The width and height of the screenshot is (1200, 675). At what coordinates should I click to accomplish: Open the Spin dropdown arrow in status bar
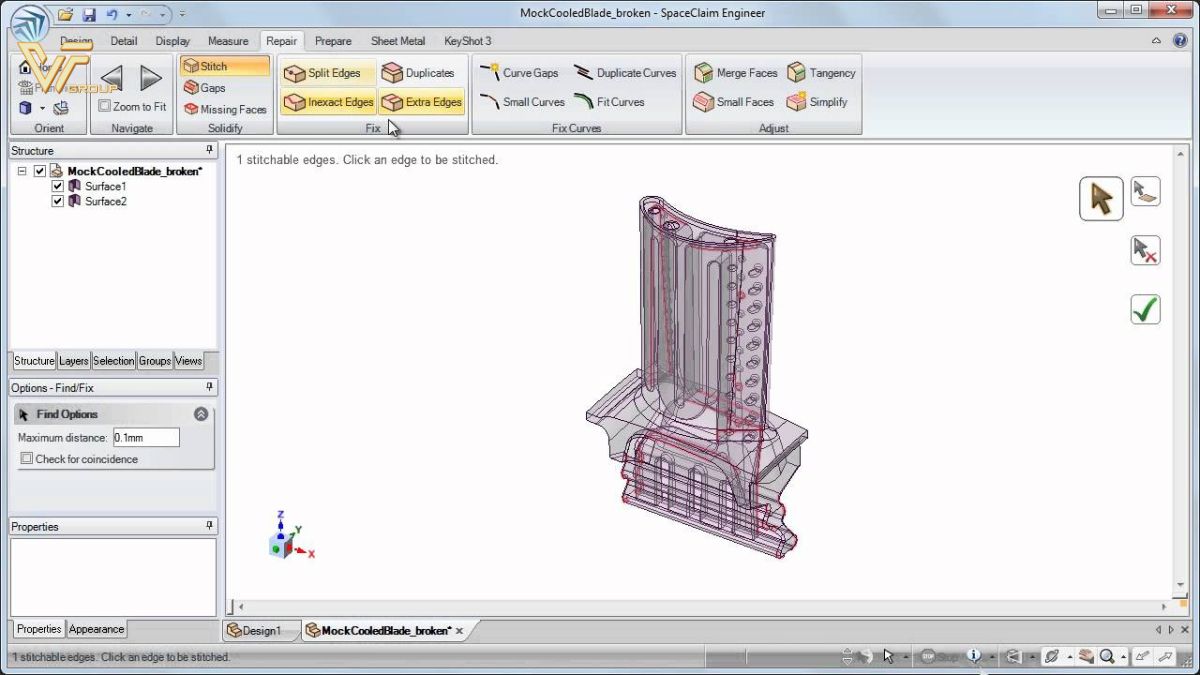pyautogui.click(x=1070, y=657)
